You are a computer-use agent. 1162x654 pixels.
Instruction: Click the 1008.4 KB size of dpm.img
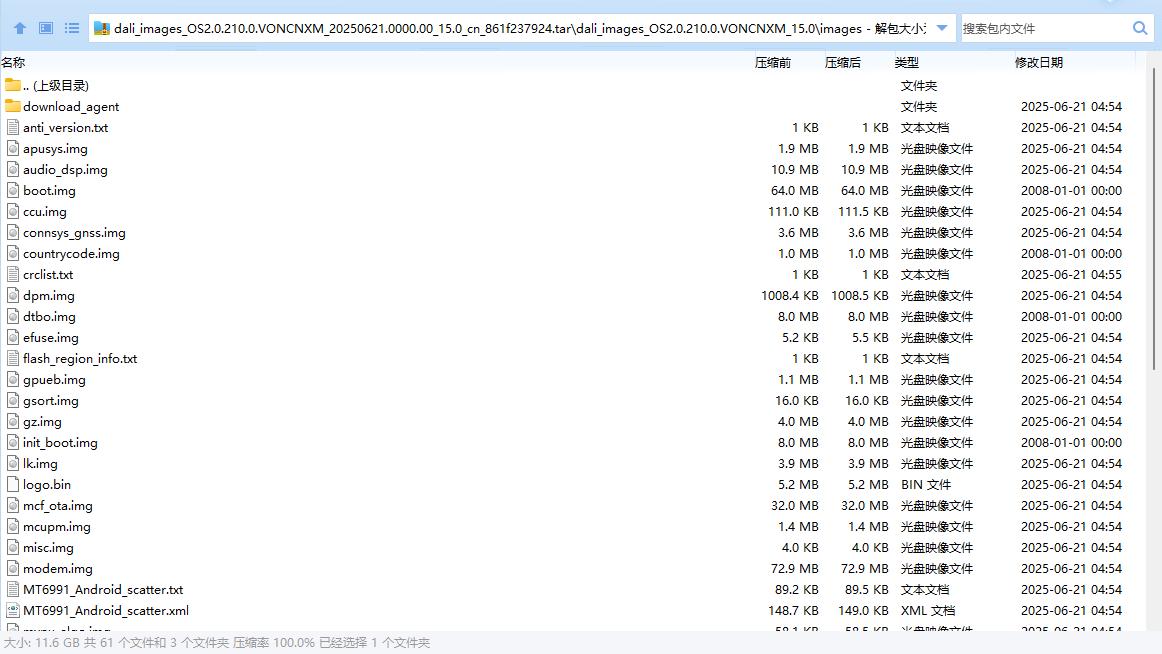click(790, 295)
